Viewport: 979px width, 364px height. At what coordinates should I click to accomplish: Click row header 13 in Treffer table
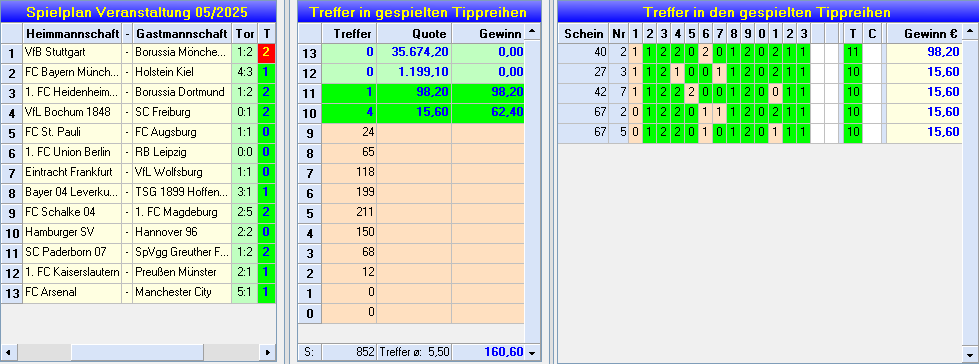(309, 53)
